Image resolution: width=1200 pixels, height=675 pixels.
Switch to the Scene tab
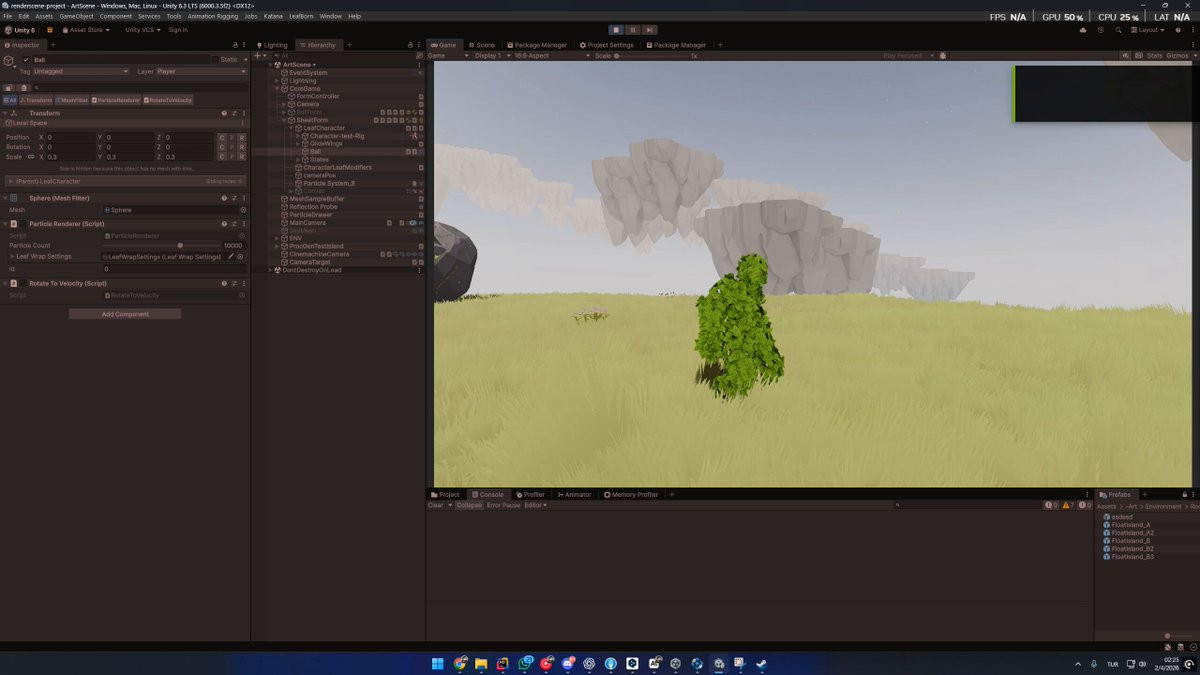(x=482, y=45)
